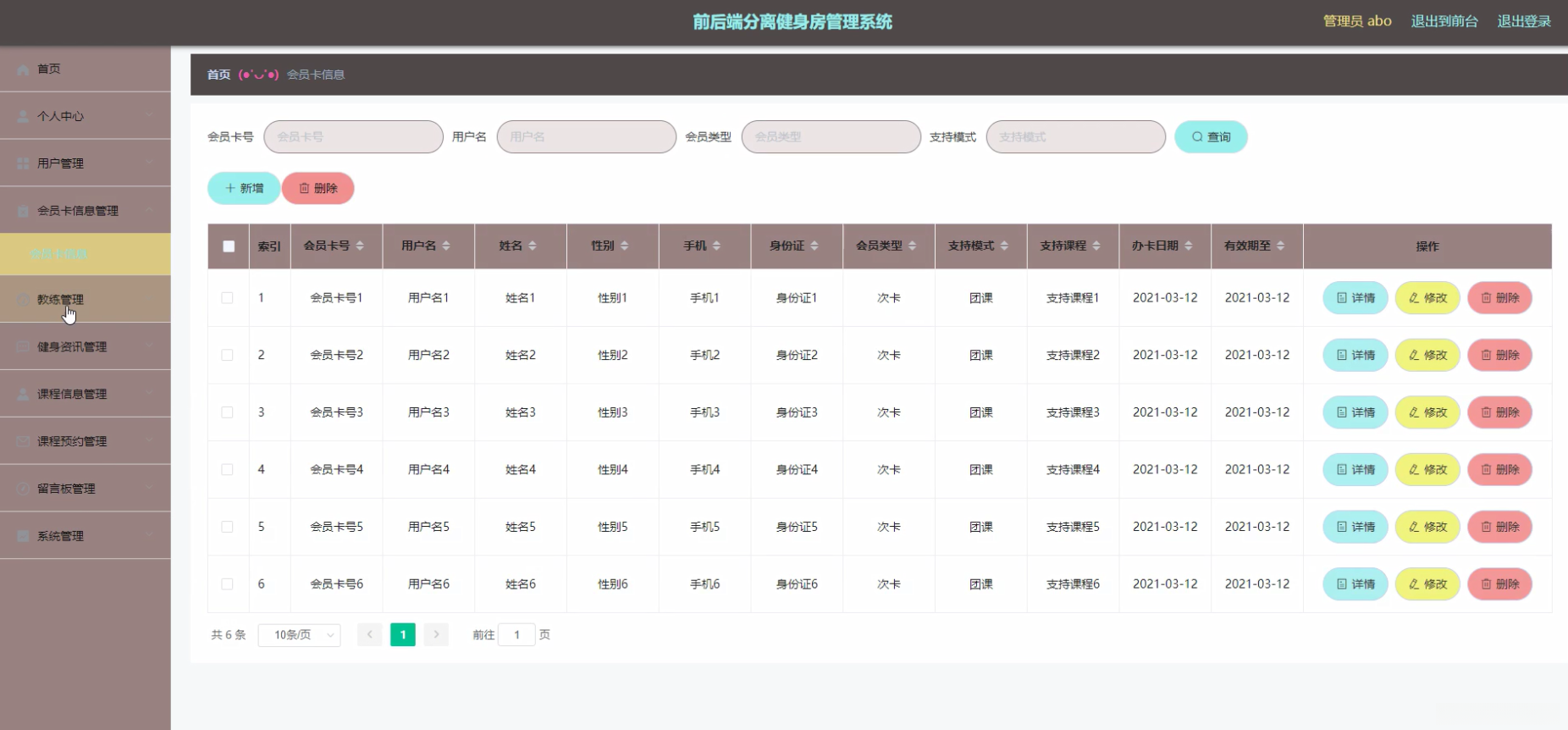This screenshot has height=730, width=1568.
Task: Open 详情 for row 会员卡号3
Action: point(1355,412)
